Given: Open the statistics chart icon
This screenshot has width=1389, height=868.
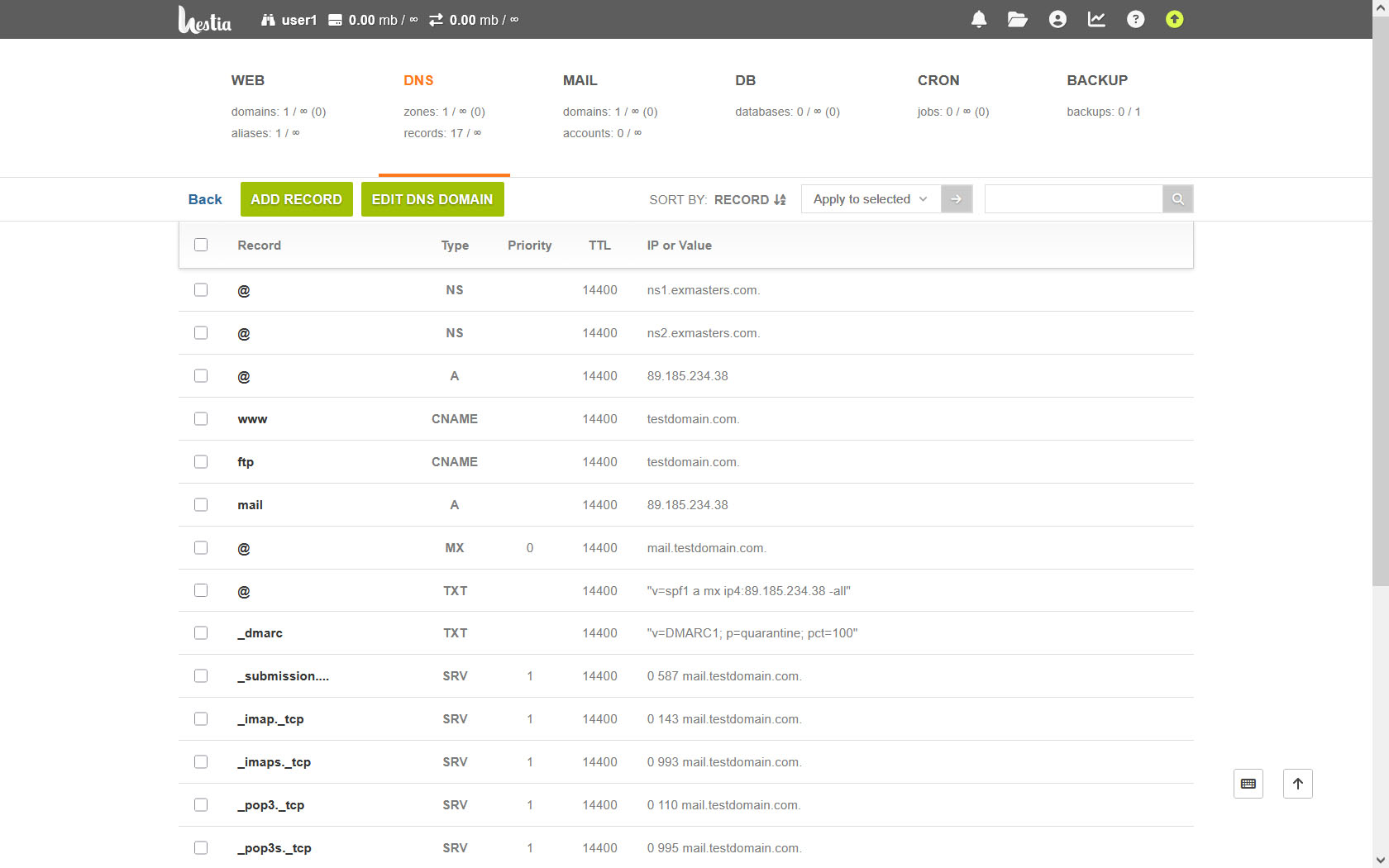Looking at the screenshot, I should (1096, 19).
